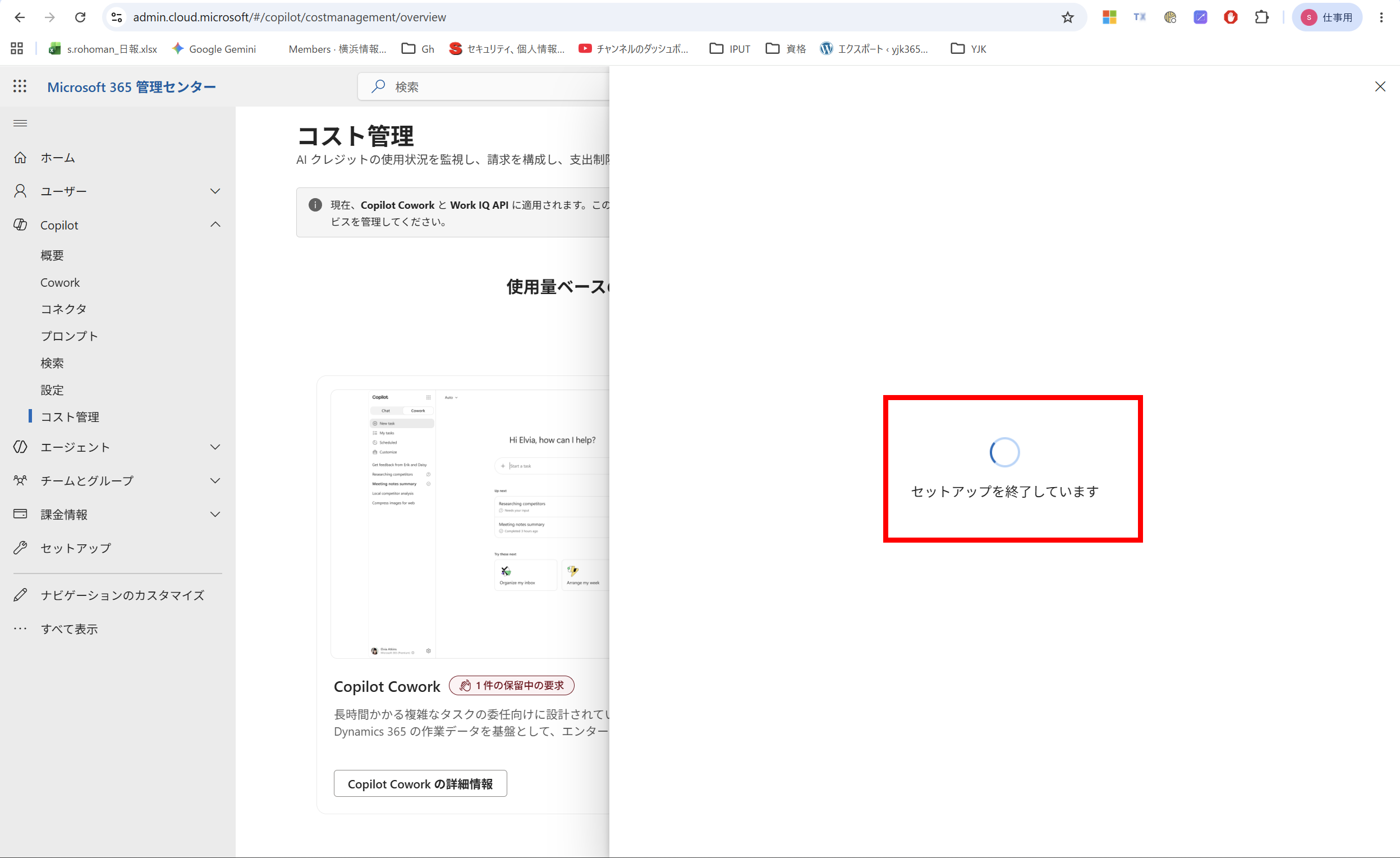Open the site information icon in address bar
Viewport: 1400px width, 858px height.
coord(117,17)
